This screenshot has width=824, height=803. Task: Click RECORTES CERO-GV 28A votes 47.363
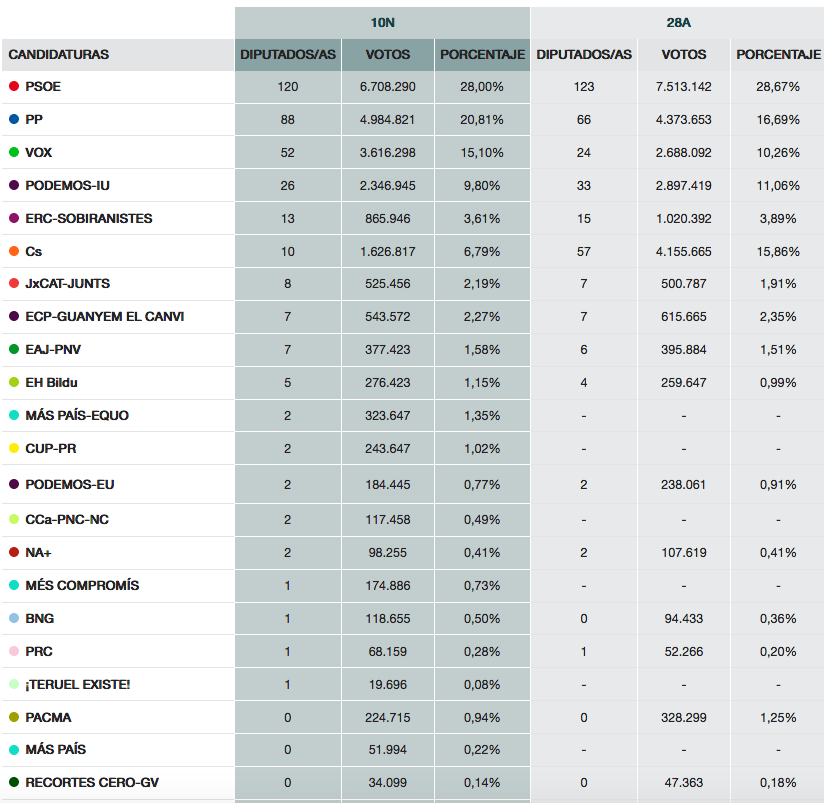tap(684, 783)
